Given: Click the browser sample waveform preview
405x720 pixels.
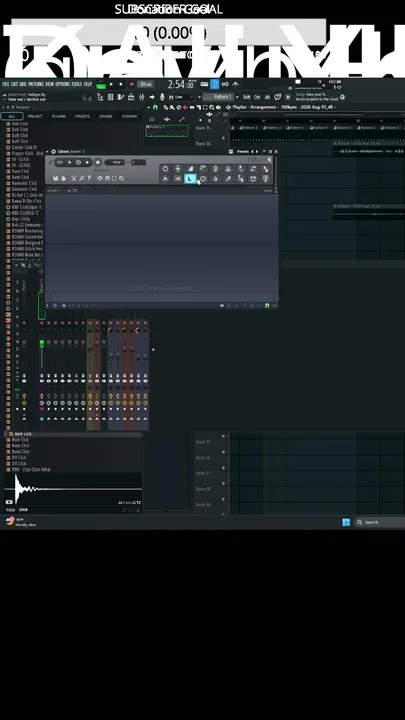Looking at the screenshot, I should coord(73,489).
